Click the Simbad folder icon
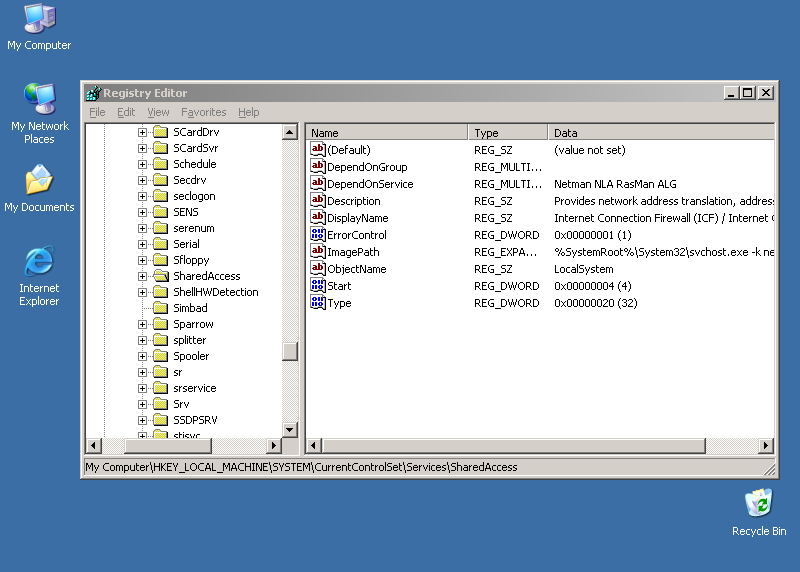 (161, 308)
